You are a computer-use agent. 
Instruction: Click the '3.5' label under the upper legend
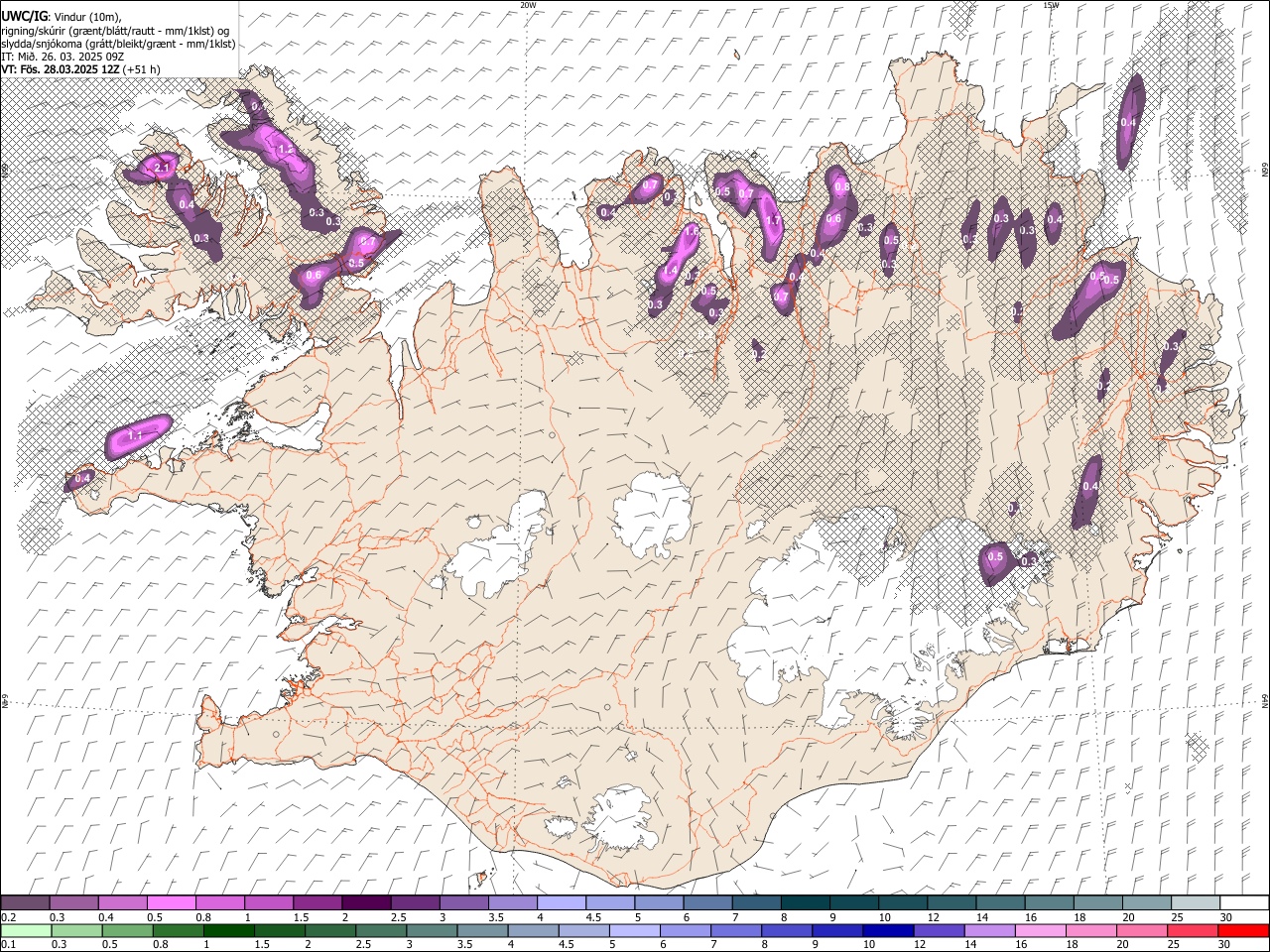click(x=496, y=917)
